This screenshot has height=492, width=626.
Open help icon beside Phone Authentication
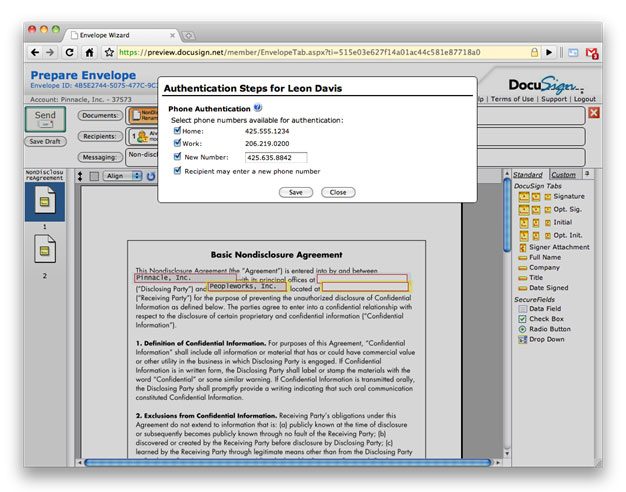pyautogui.click(x=258, y=108)
